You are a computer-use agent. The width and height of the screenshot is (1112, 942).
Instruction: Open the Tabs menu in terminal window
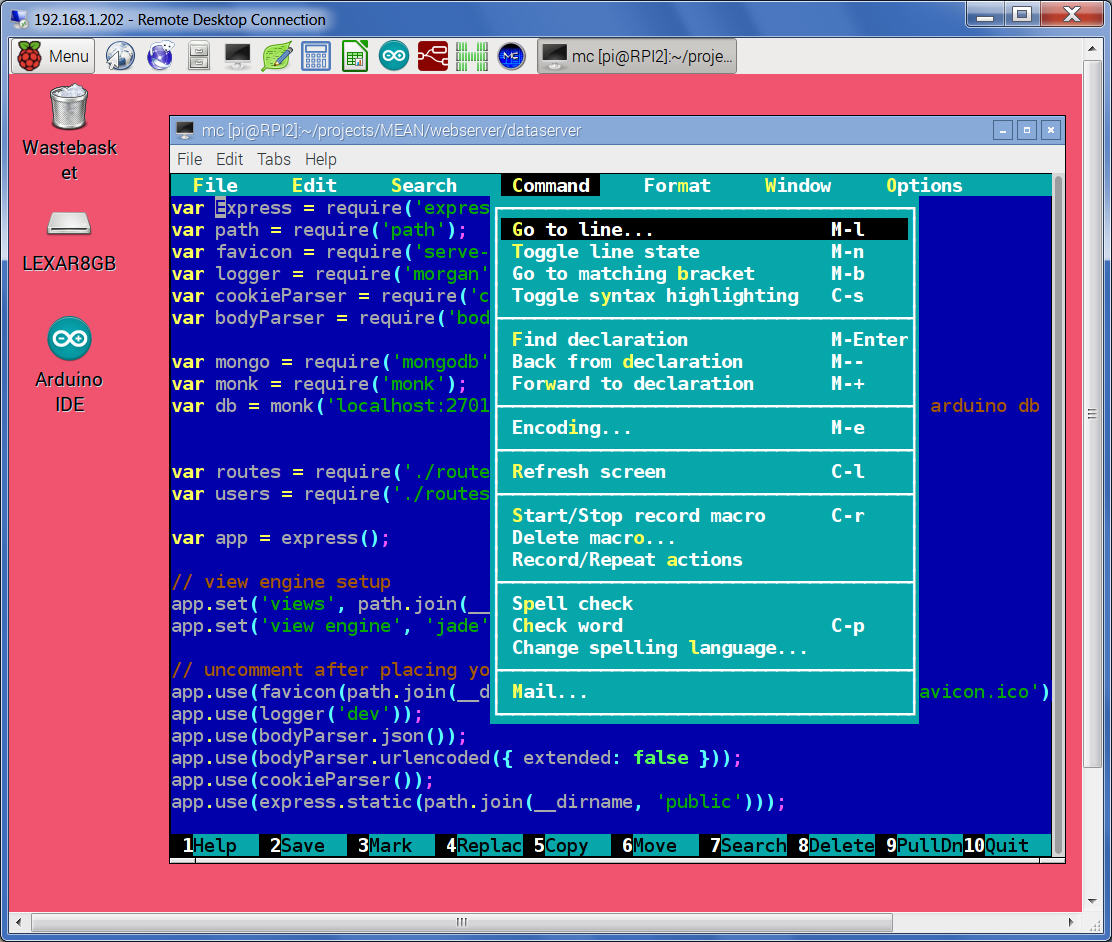[x=273, y=159]
